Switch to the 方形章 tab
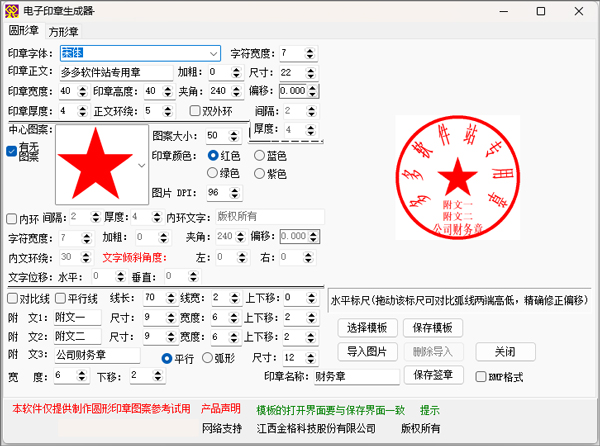 63,31
